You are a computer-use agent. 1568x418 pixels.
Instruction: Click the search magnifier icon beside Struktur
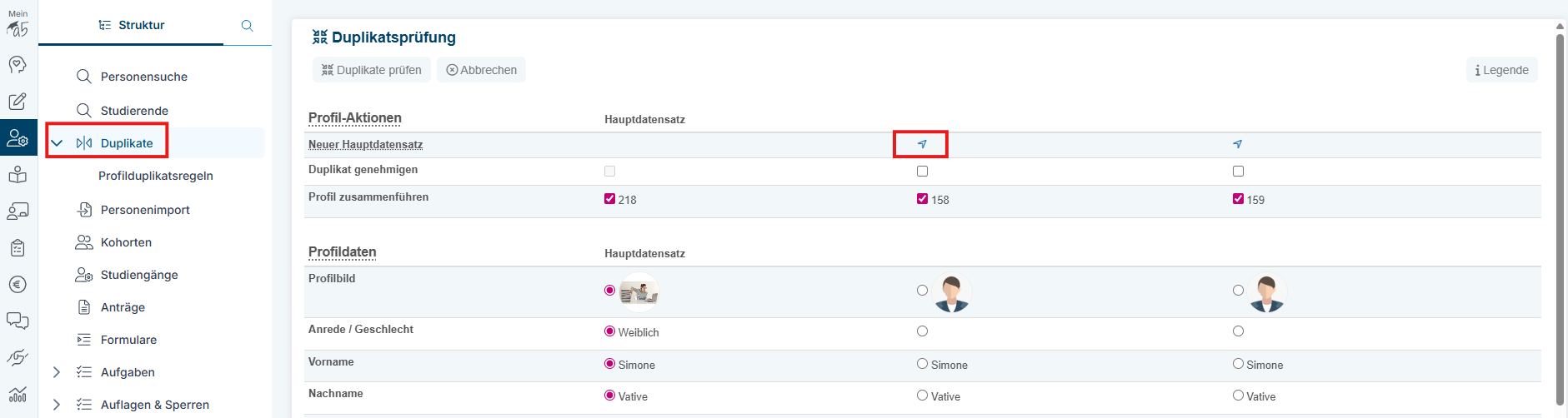tap(247, 26)
